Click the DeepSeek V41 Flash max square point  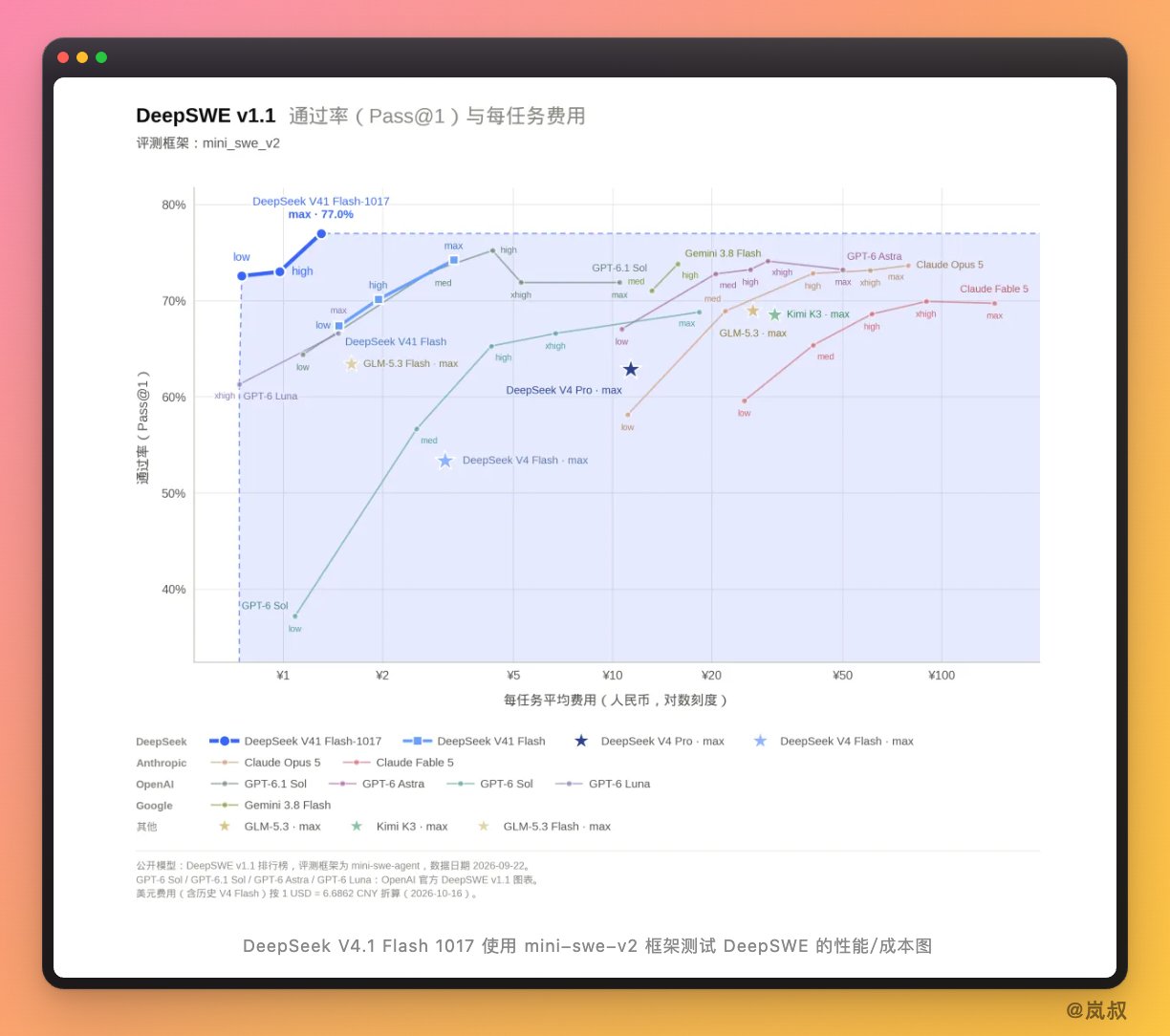tap(454, 260)
